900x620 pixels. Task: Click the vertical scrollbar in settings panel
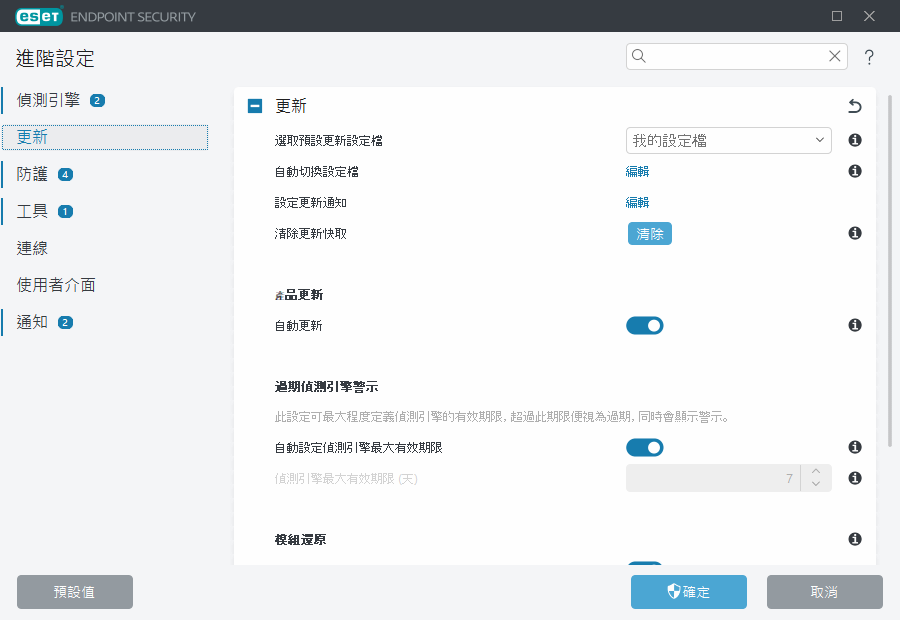coord(889,270)
